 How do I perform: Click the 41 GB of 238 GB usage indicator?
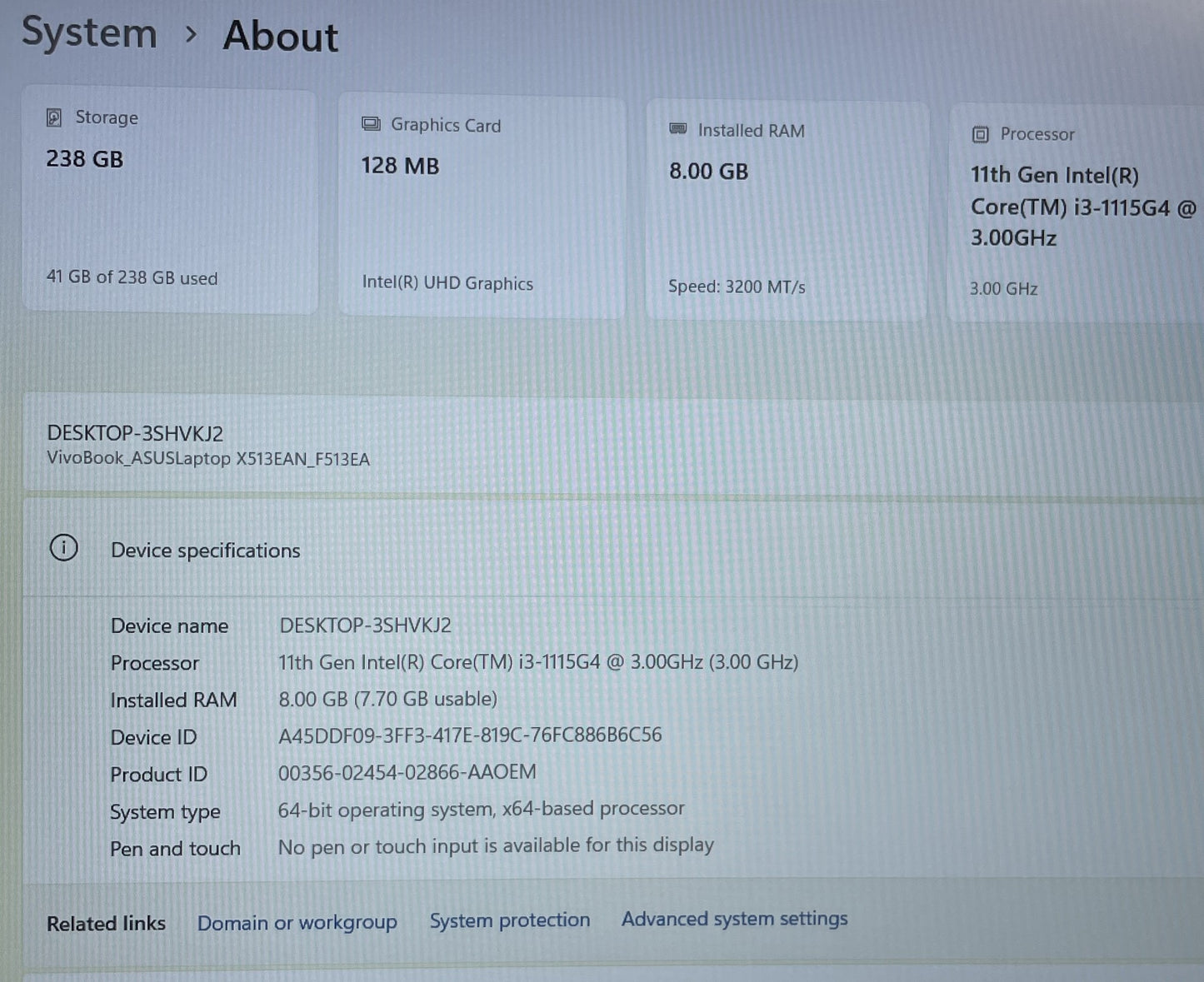pos(132,277)
